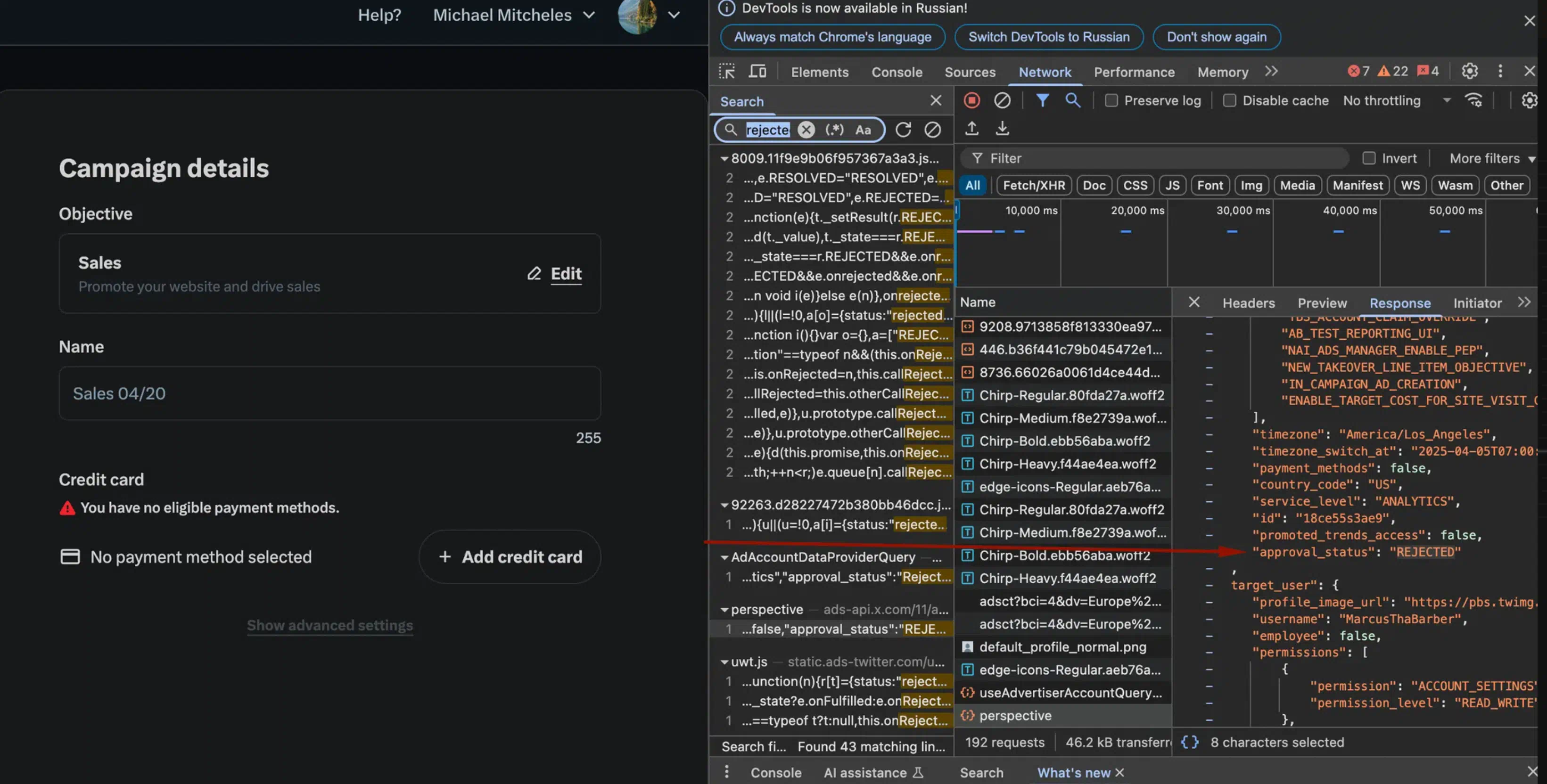
Task: Collapse the AdAccountDataProviderQuery result group
Action: pyautogui.click(x=724, y=557)
